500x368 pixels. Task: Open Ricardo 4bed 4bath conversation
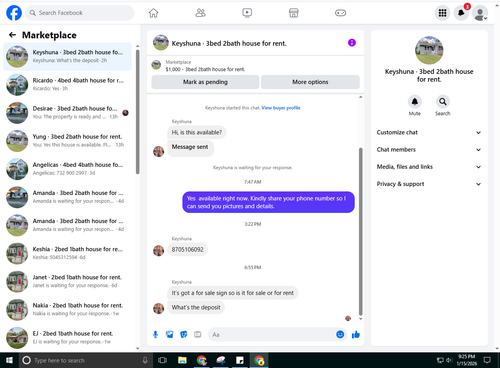click(68, 84)
